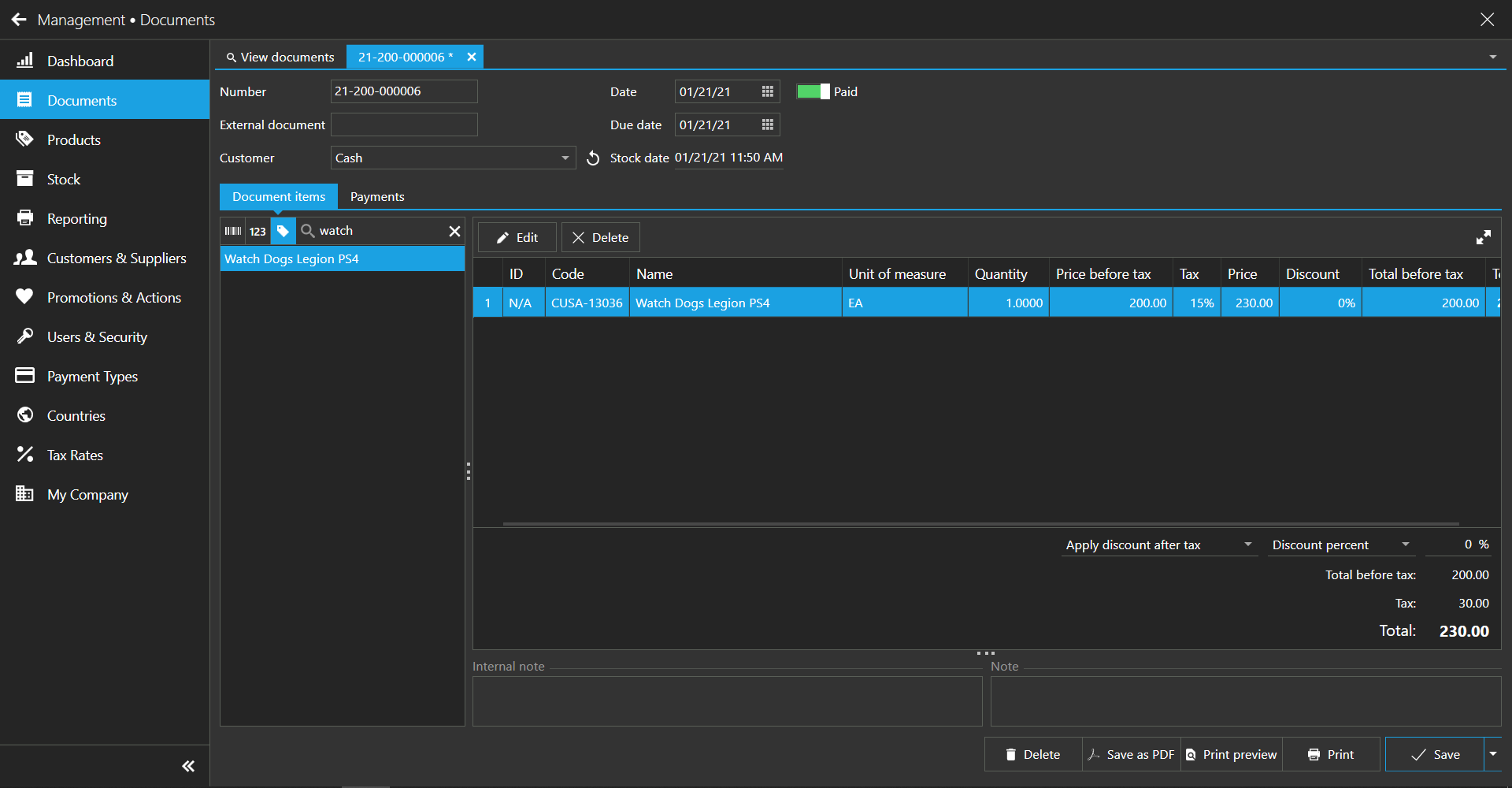Collapse the sidebar with double-arrow icon
Screen dimensions: 1512x788
pos(188,766)
